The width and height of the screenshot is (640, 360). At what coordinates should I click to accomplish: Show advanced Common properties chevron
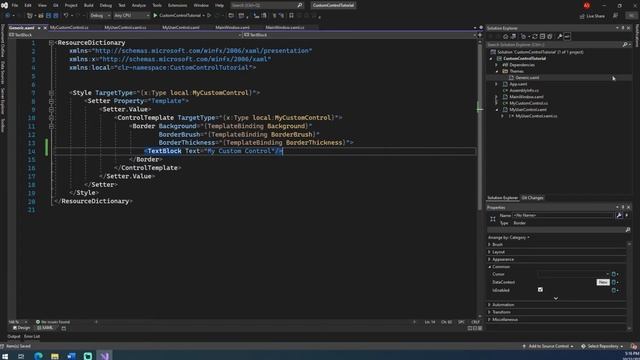point(556,298)
